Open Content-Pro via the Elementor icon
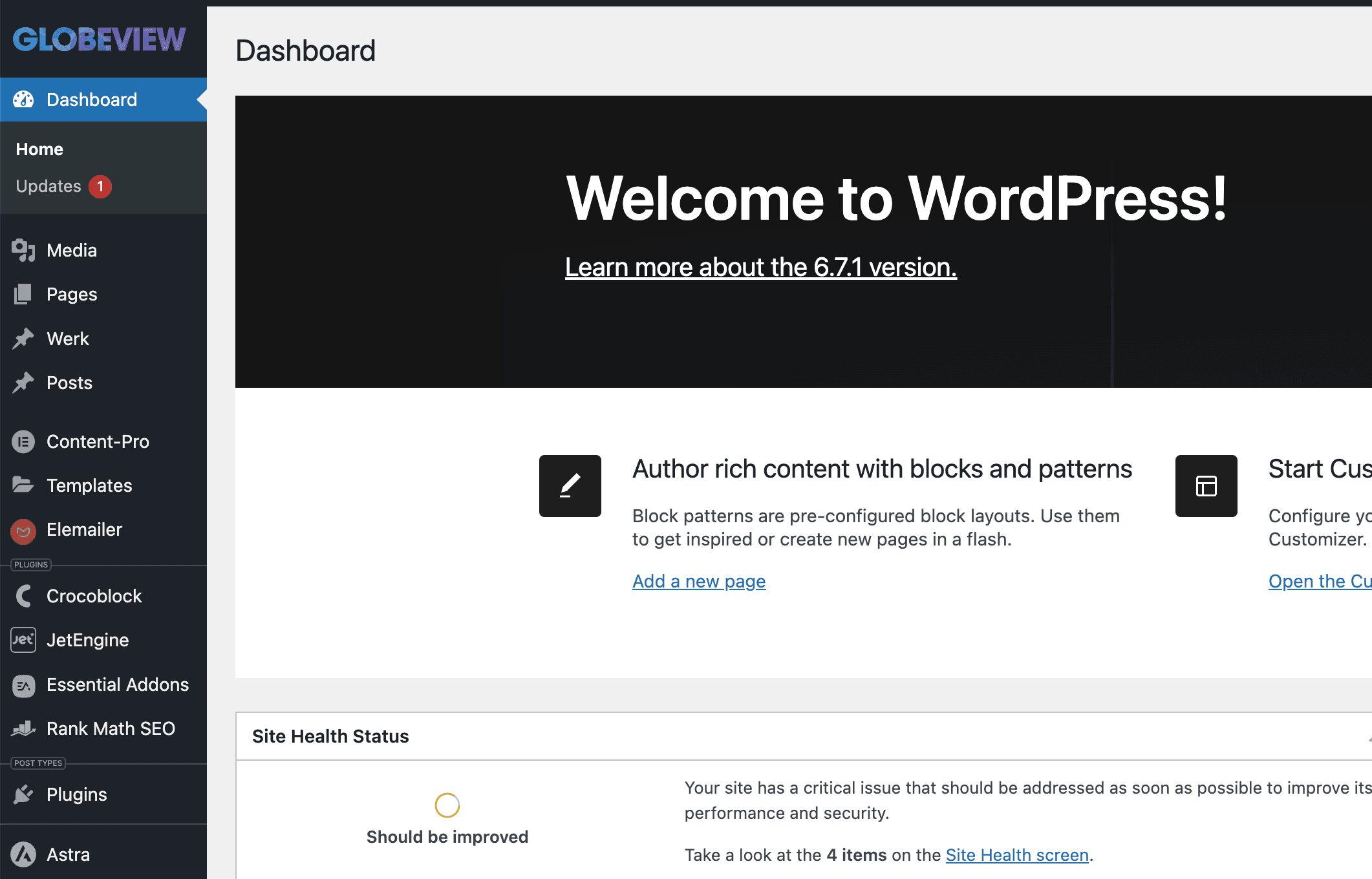1372x879 pixels. coord(24,441)
